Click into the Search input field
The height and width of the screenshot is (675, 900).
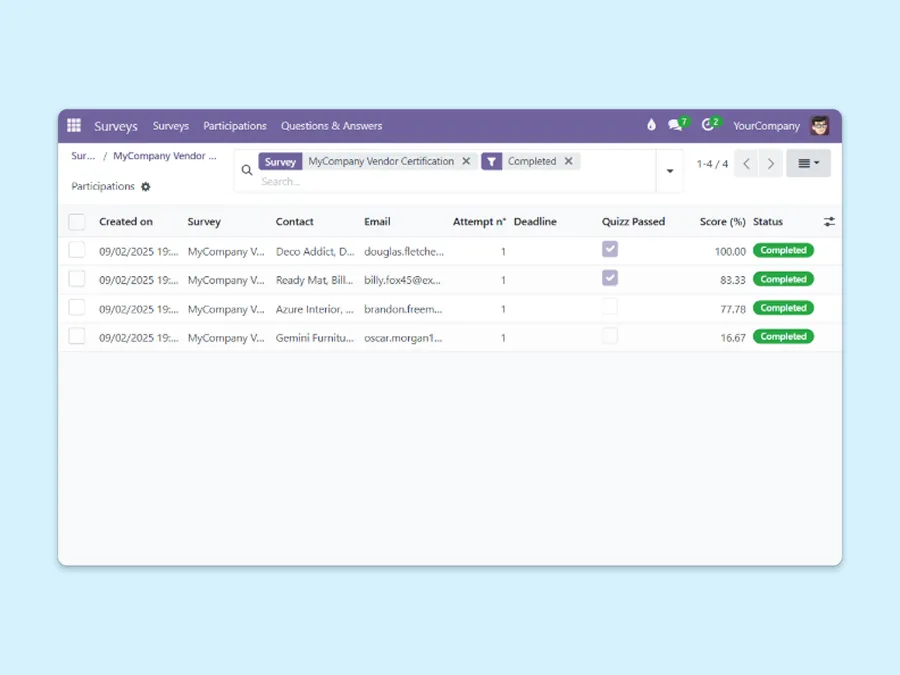(450, 182)
